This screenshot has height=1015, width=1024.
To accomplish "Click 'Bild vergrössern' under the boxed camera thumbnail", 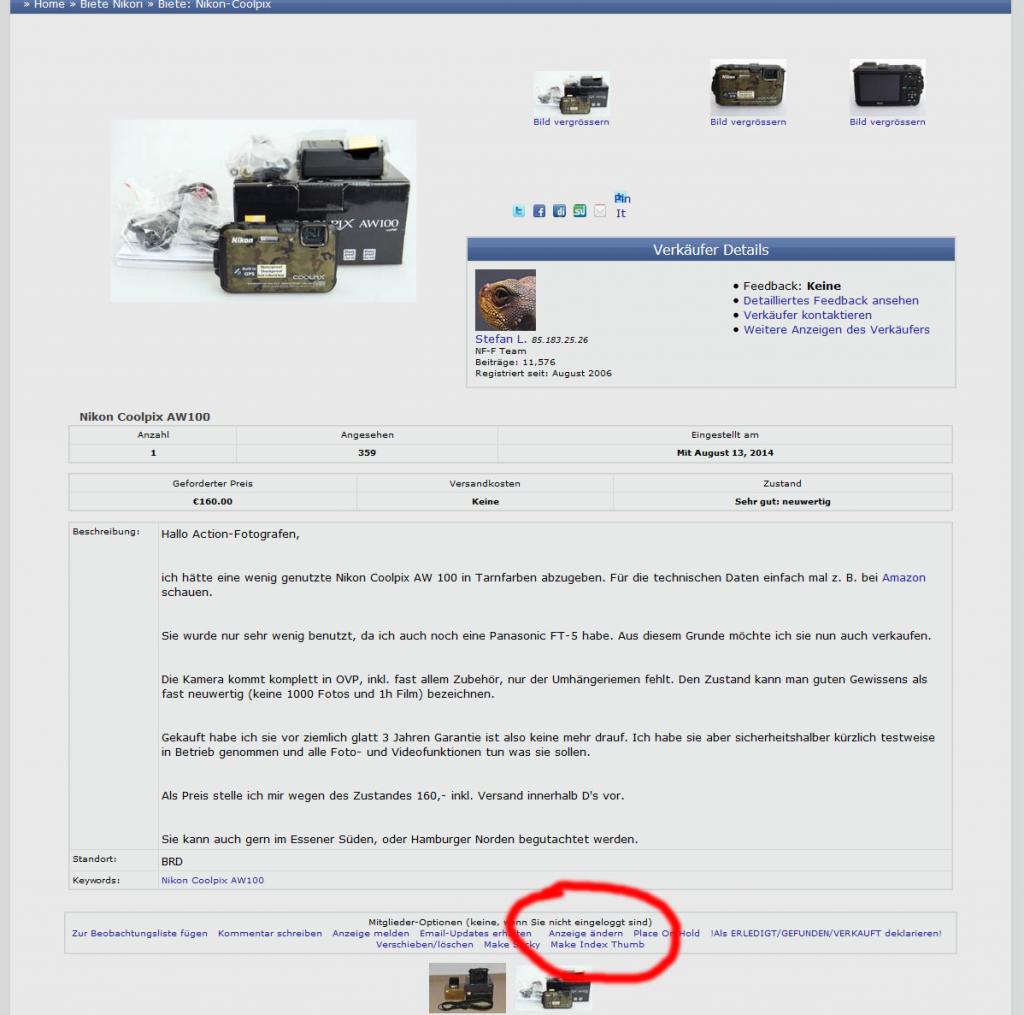I will (571, 122).
